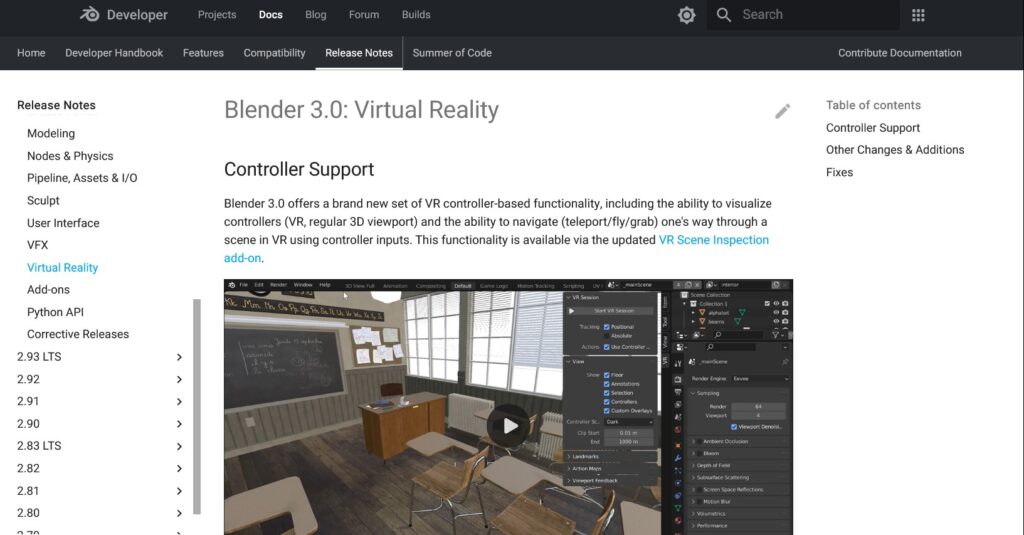The width and height of the screenshot is (1024, 535).
Task: Open the Corrective Releases page
Action: (78, 334)
